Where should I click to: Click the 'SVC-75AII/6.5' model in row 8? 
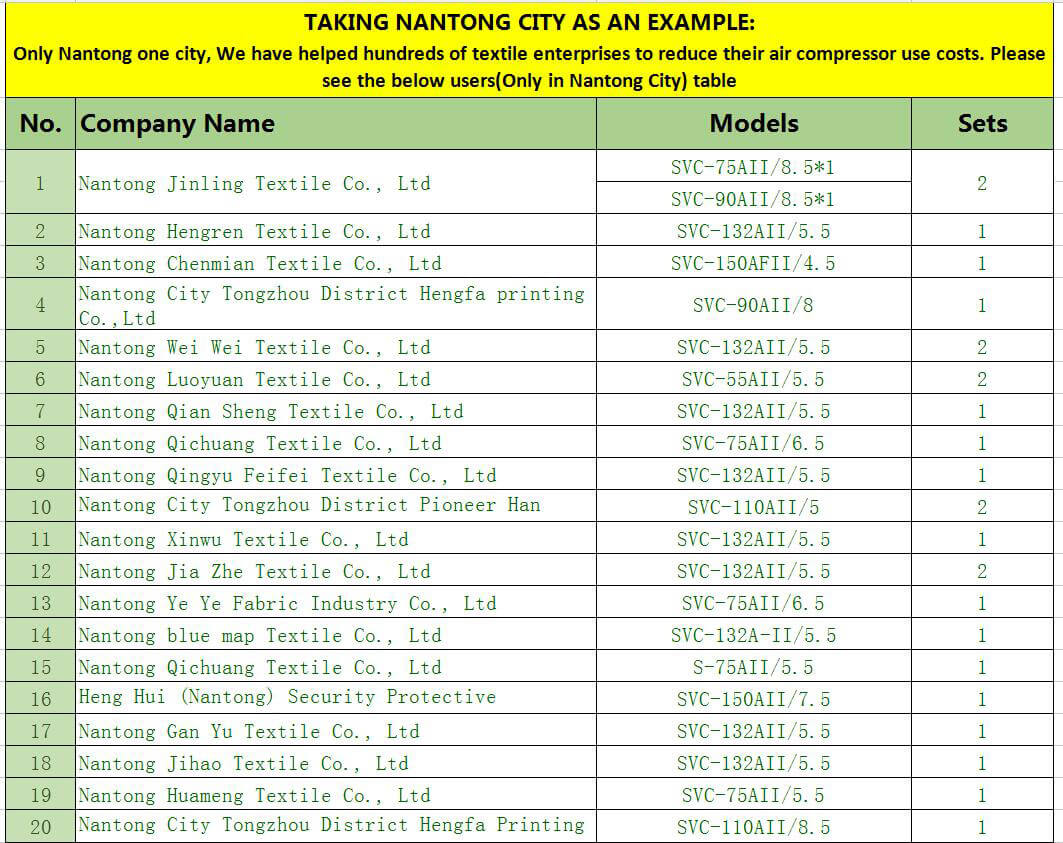[x=754, y=442]
